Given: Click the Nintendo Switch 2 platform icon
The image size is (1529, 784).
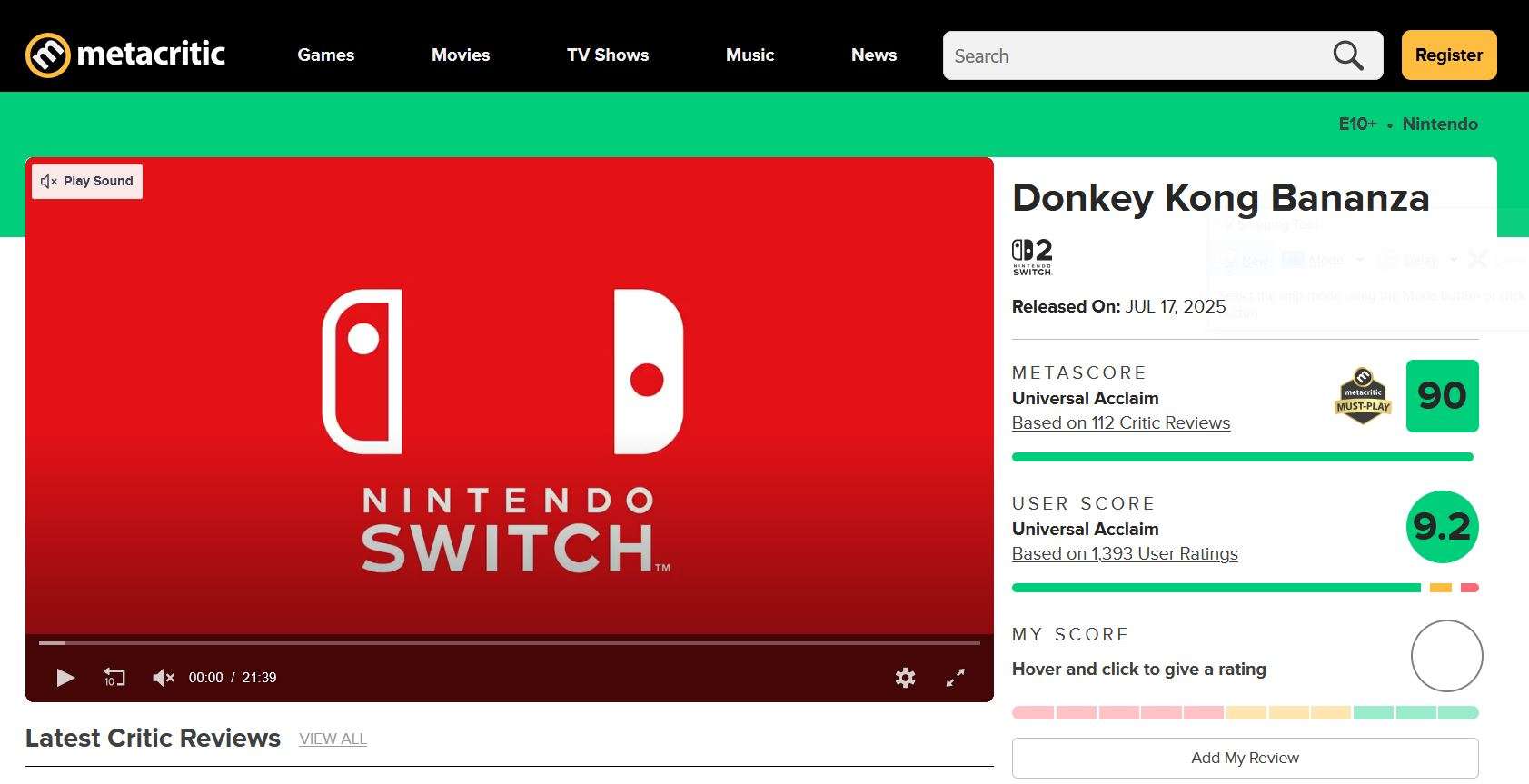Looking at the screenshot, I should 1032,257.
